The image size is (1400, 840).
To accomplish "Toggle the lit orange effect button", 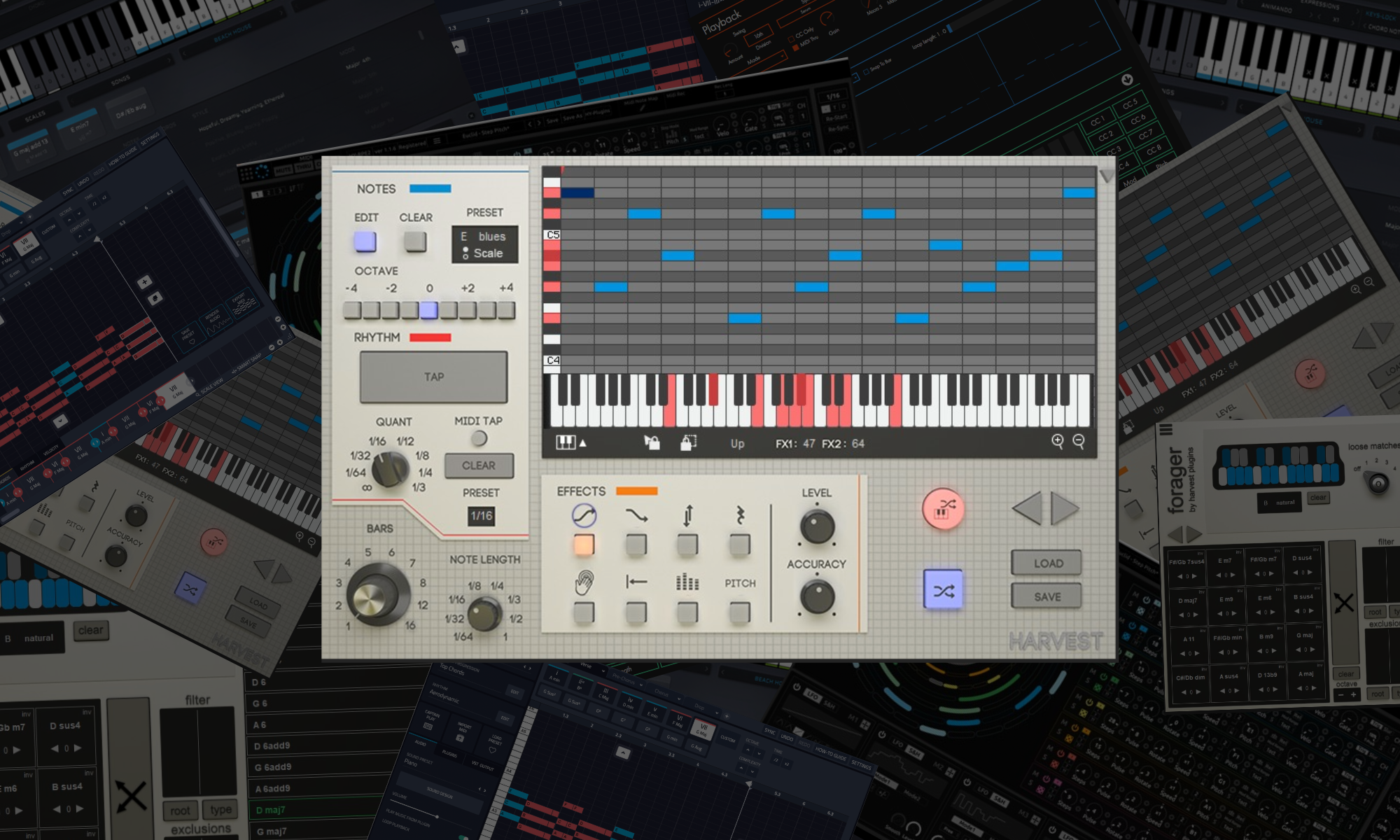I will click(x=584, y=545).
